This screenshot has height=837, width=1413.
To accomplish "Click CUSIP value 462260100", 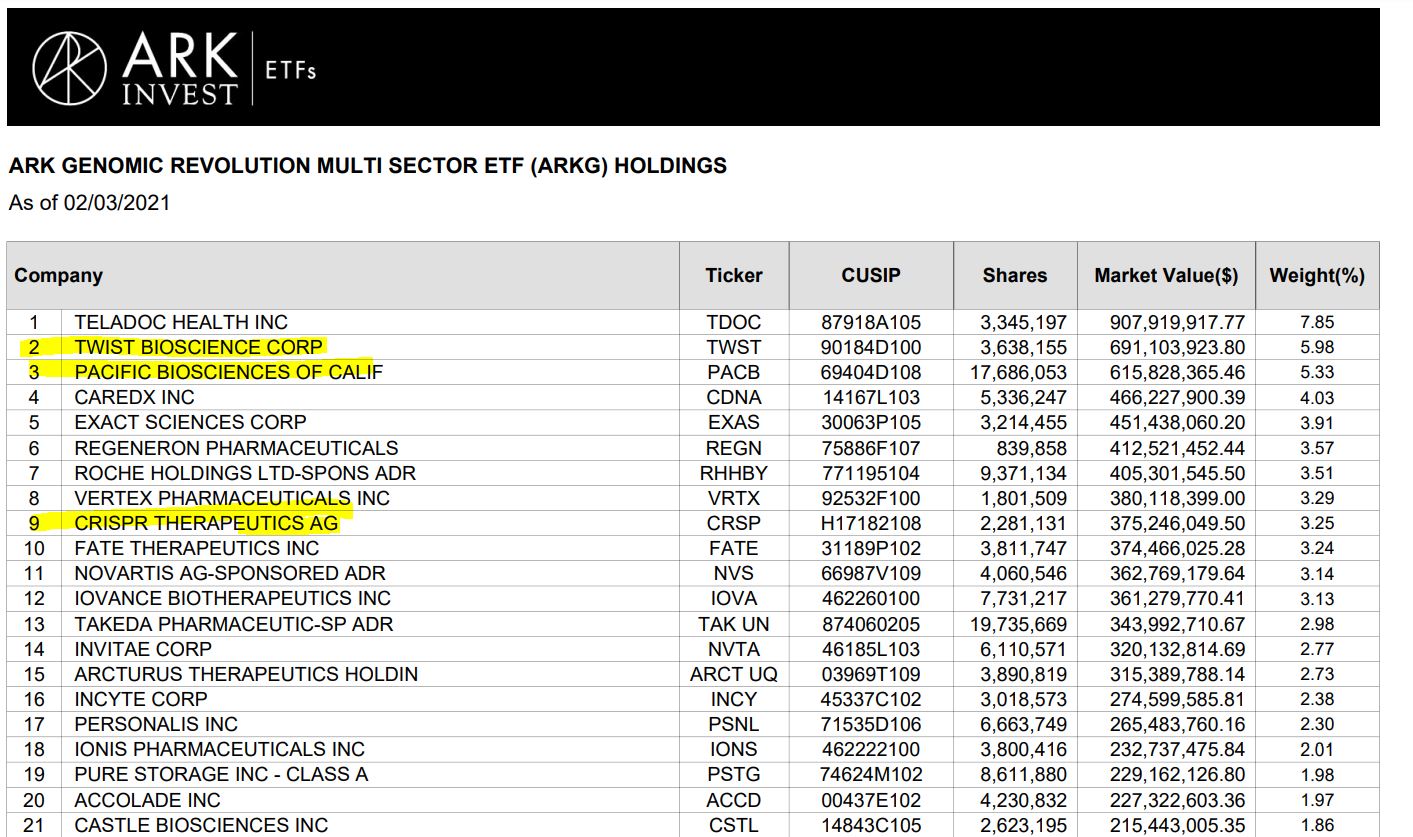I will tap(871, 599).
